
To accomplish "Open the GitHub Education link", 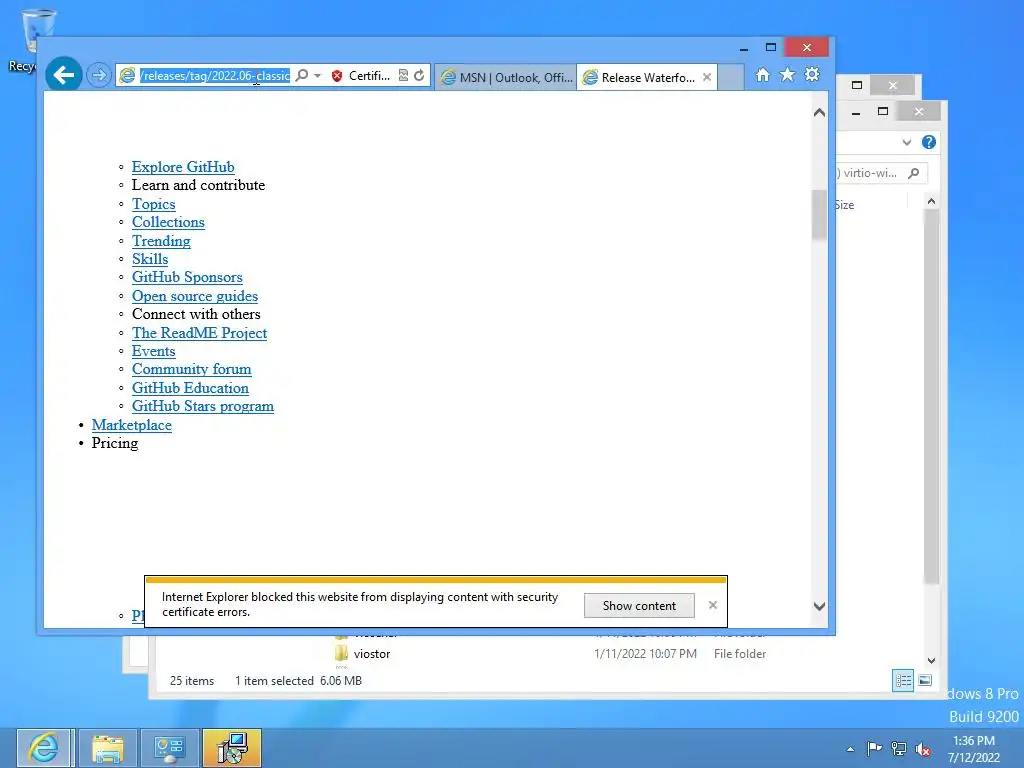I will click(190, 389).
